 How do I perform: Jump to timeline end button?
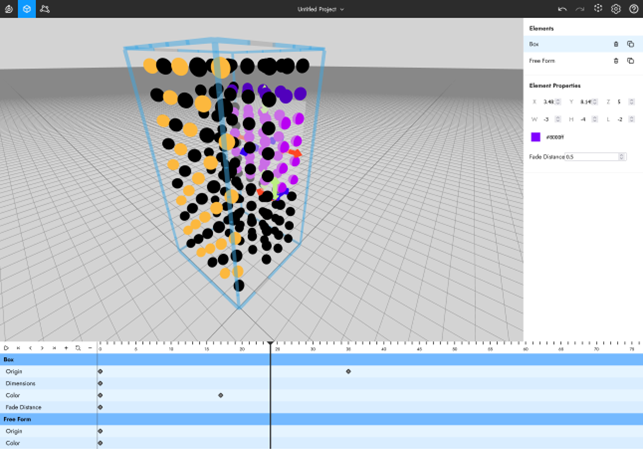tap(54, 348)
